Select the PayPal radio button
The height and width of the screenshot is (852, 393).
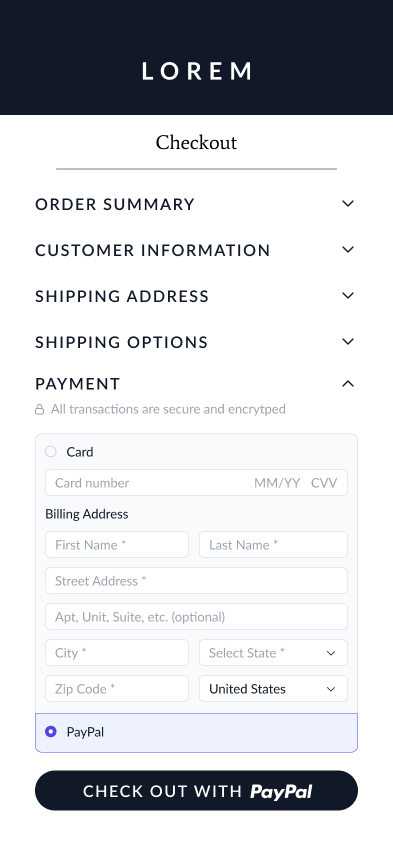51,732
